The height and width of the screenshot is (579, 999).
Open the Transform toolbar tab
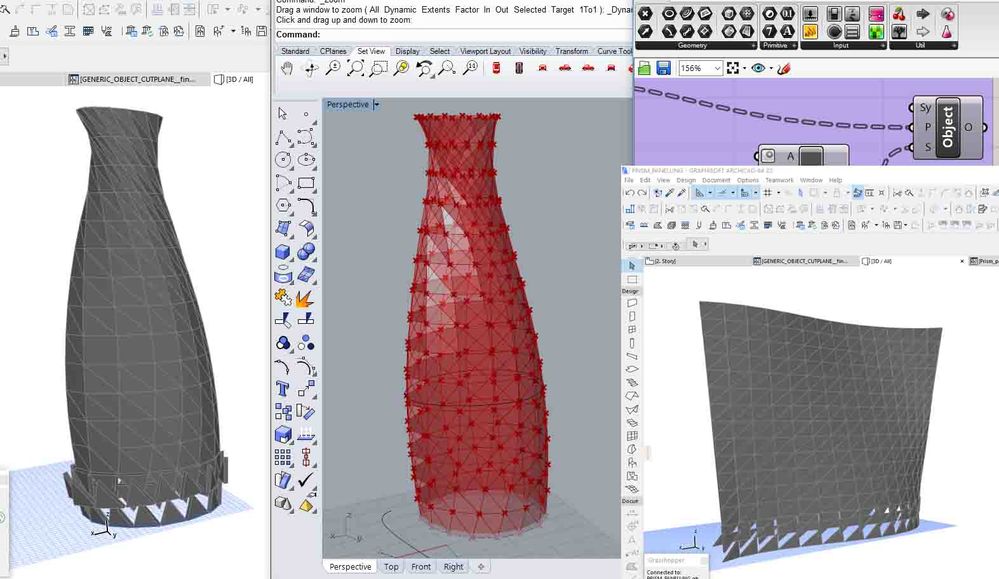571,51
